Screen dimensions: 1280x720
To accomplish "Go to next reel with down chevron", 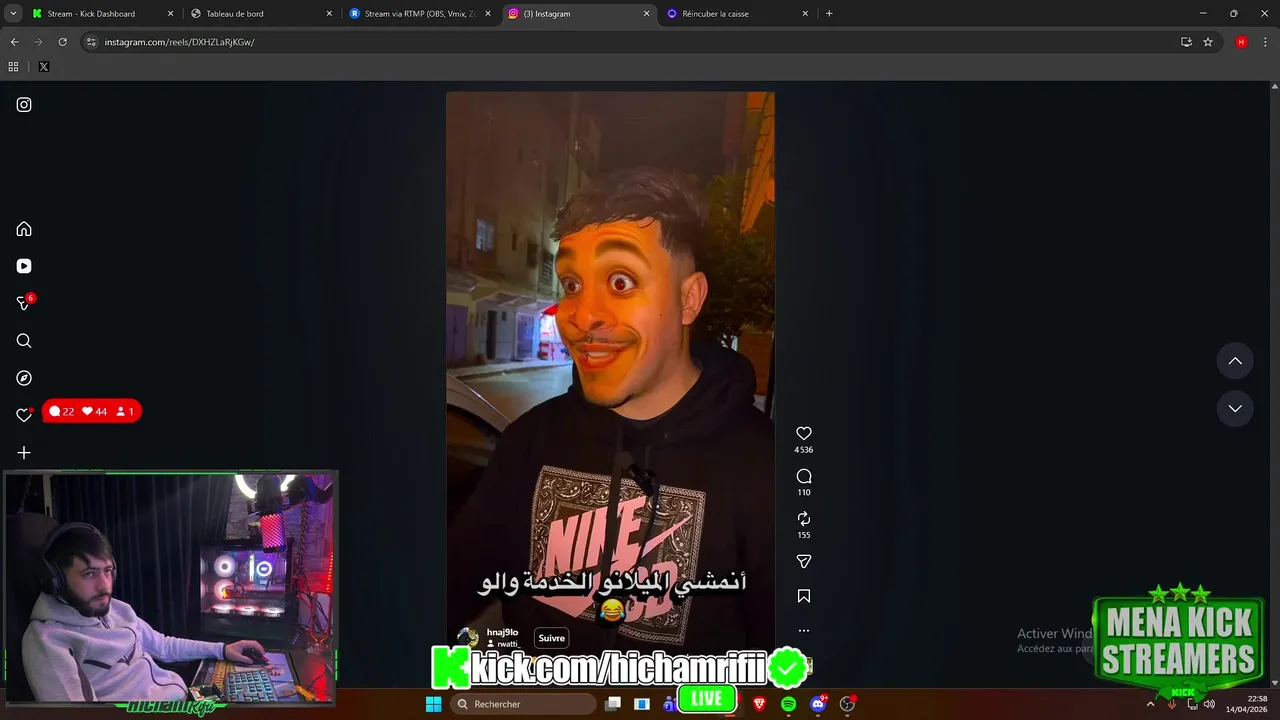I will click(1235, 408).
